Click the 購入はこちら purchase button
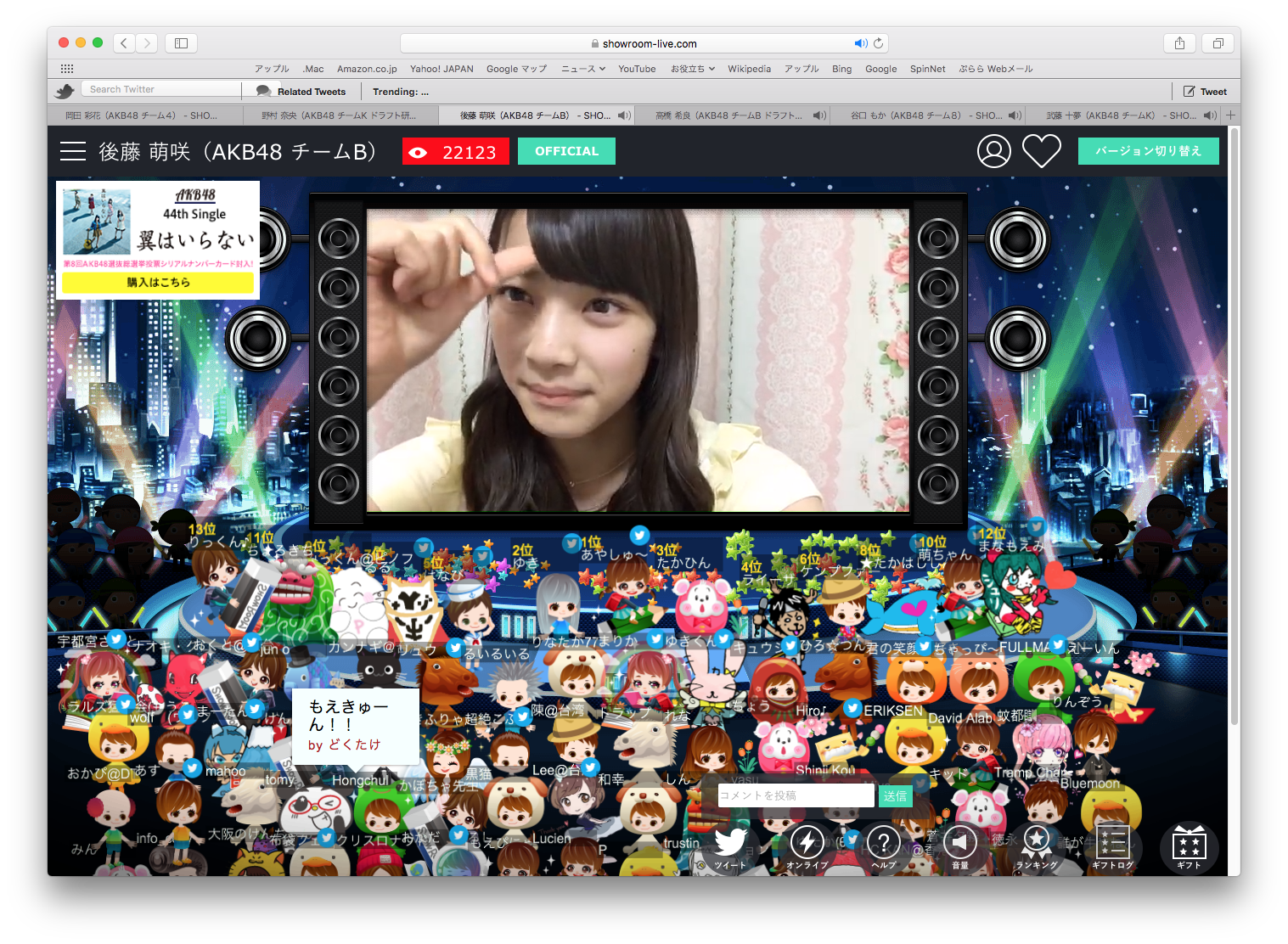The height and width of the screenshot is (944, 1288). (x=158, y=283)
